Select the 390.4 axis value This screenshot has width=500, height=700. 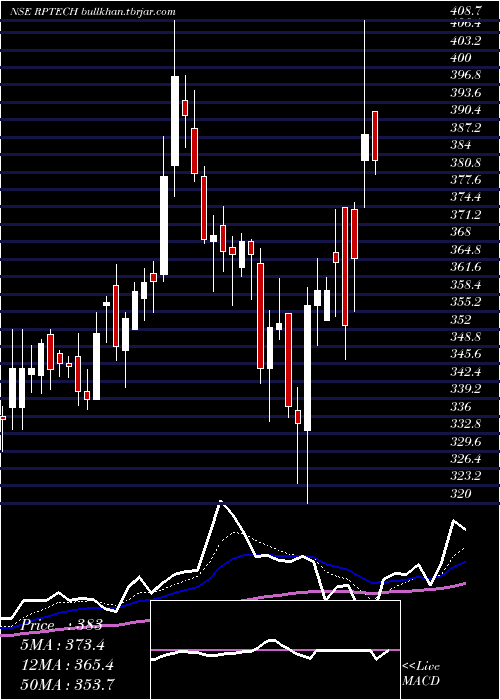466,110
